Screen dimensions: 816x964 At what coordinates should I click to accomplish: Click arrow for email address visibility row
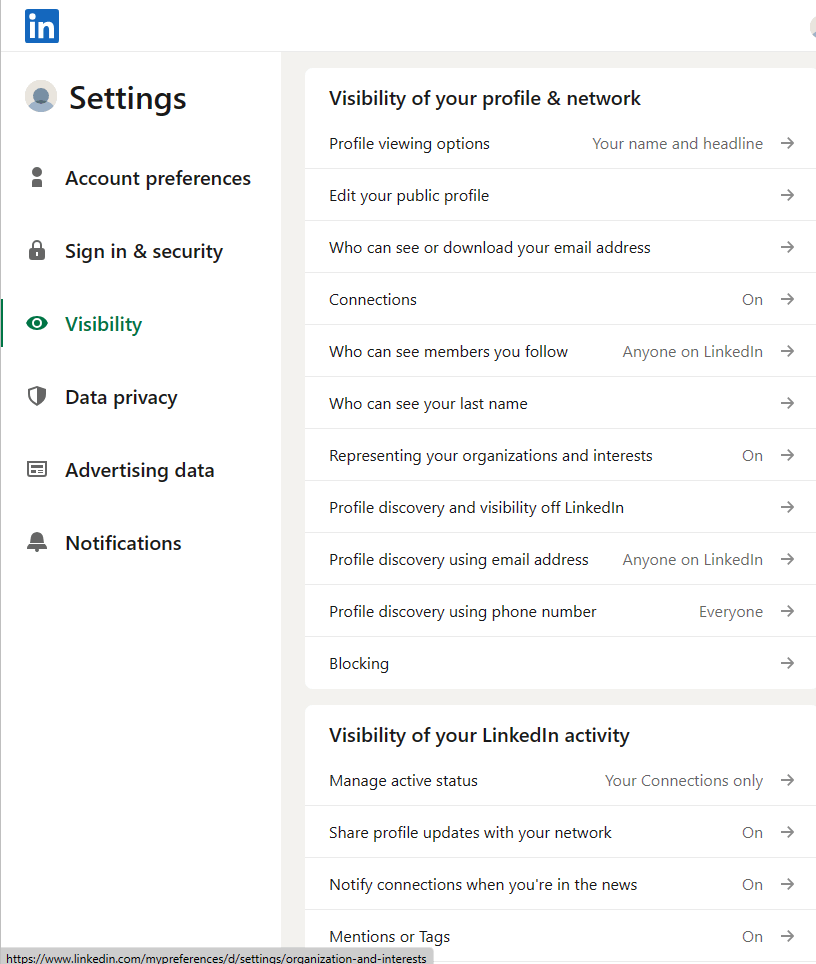pyautogui.click(x=787, y=247)
